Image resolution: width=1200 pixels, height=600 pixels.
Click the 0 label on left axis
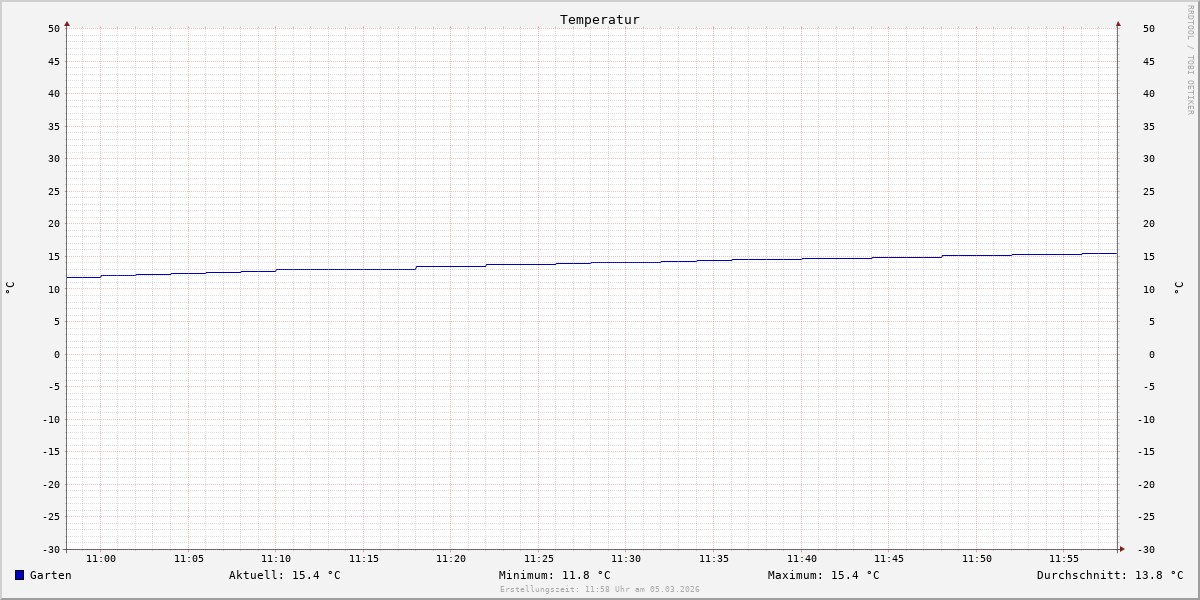(57, 354)
